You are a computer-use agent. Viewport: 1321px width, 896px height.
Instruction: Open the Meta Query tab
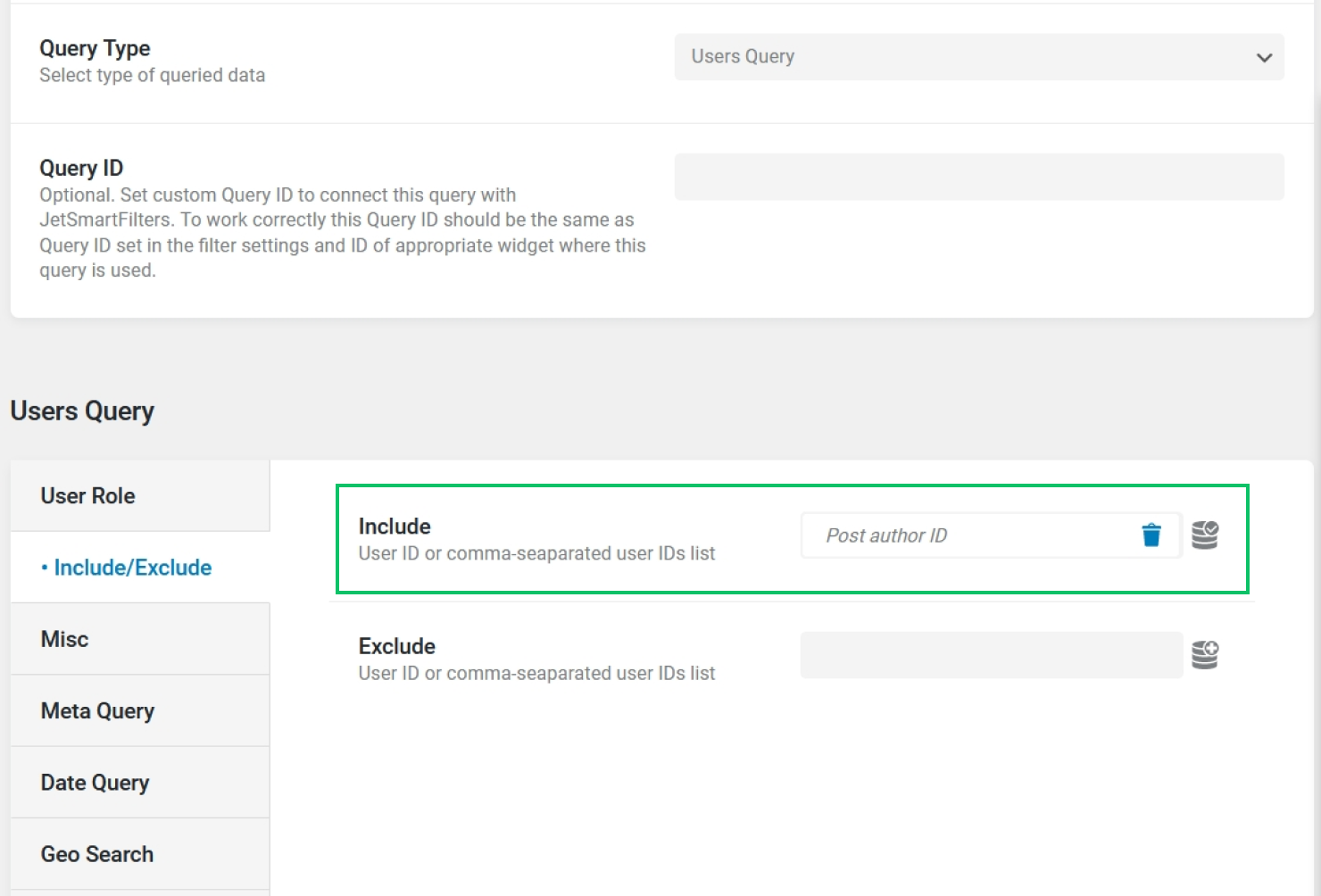coord(140,710)
